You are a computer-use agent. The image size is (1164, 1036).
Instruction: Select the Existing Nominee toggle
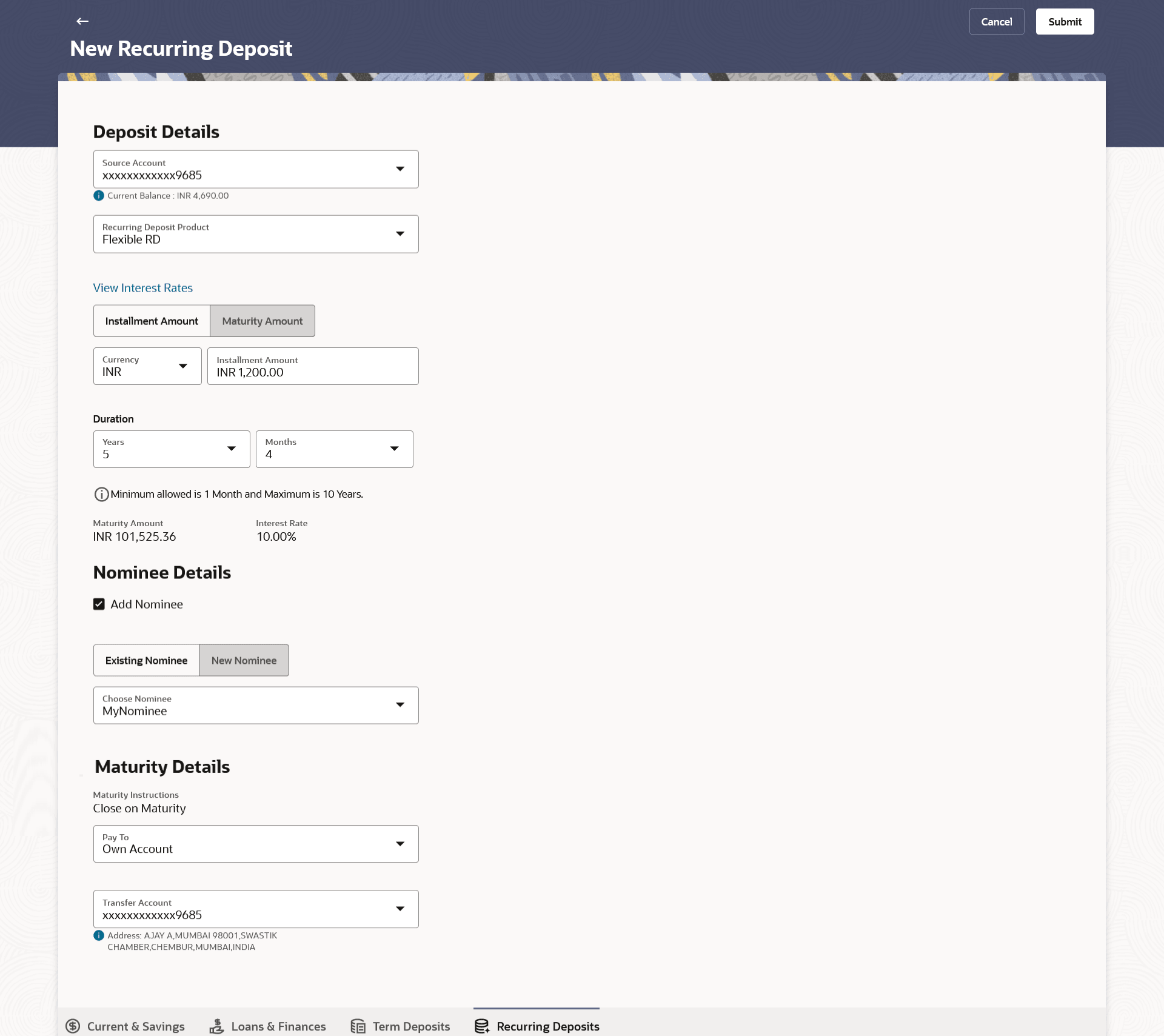pyautogui.click(x=146, y=661)
